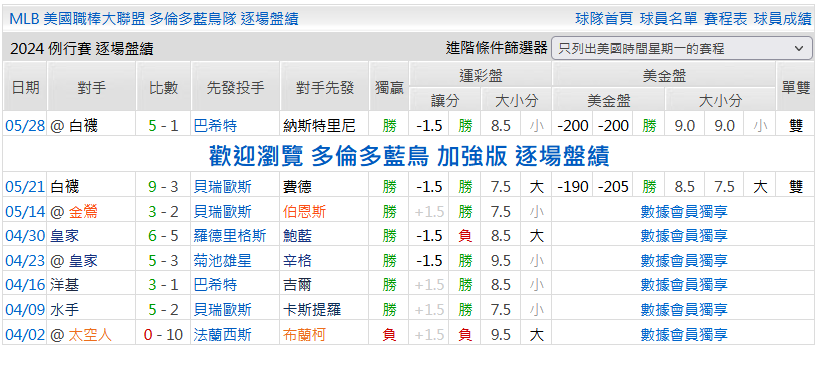Click 數據會員獨享 in the 04/02 row
Screen dimensions: 819x375
[684, 335]
